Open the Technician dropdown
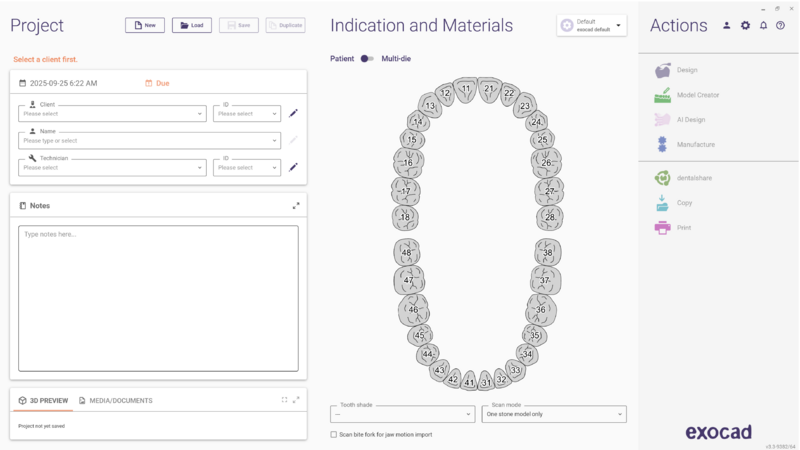 coord(112,167)
